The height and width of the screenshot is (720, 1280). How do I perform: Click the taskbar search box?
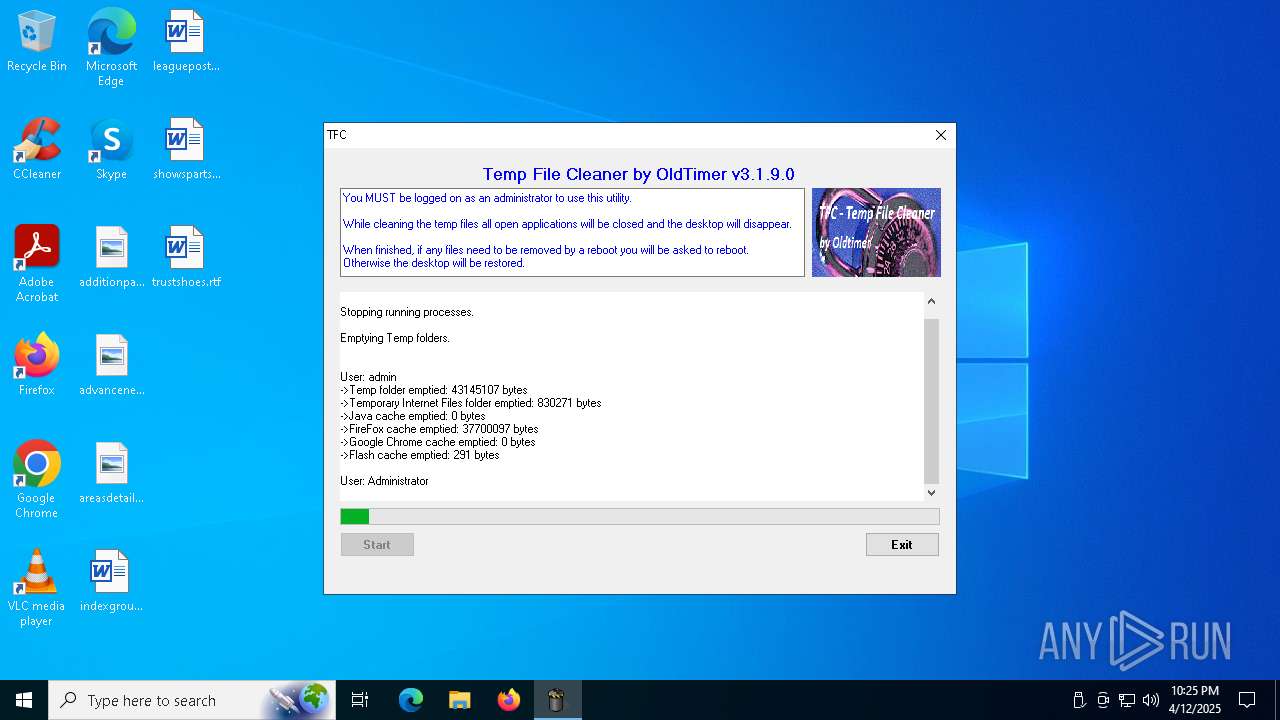pos(191,700)
